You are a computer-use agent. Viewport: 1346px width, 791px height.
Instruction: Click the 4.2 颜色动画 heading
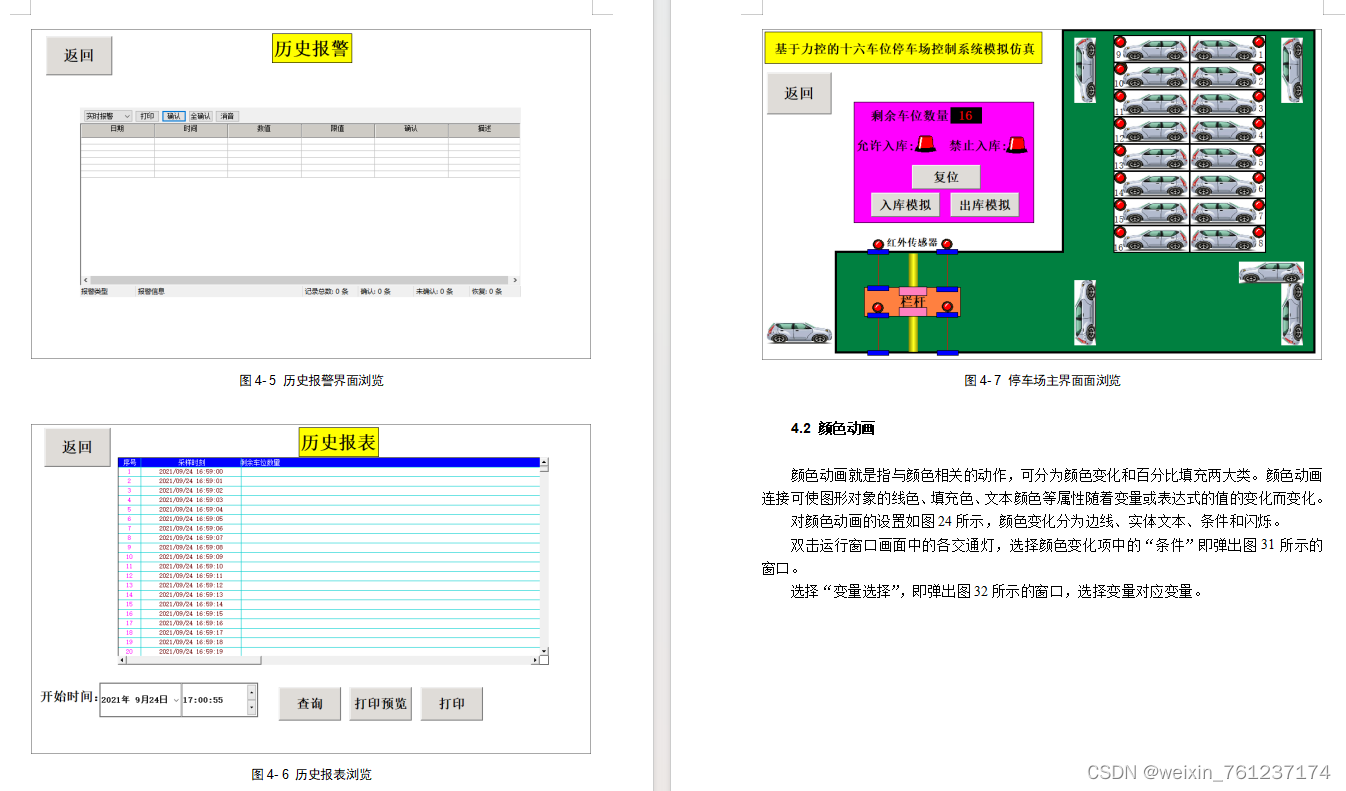point(832,428)
